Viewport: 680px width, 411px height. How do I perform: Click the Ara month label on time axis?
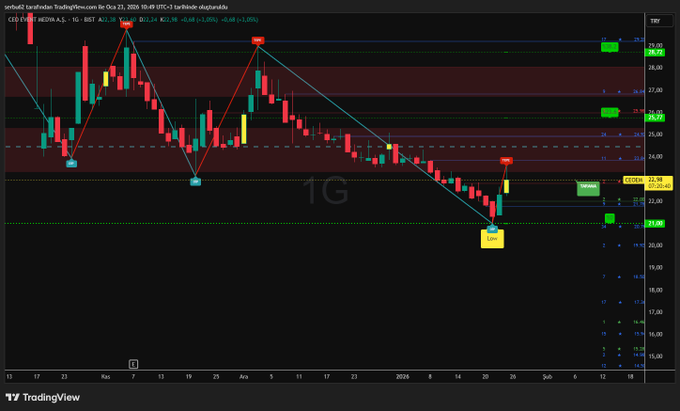[x=244, y=377]
